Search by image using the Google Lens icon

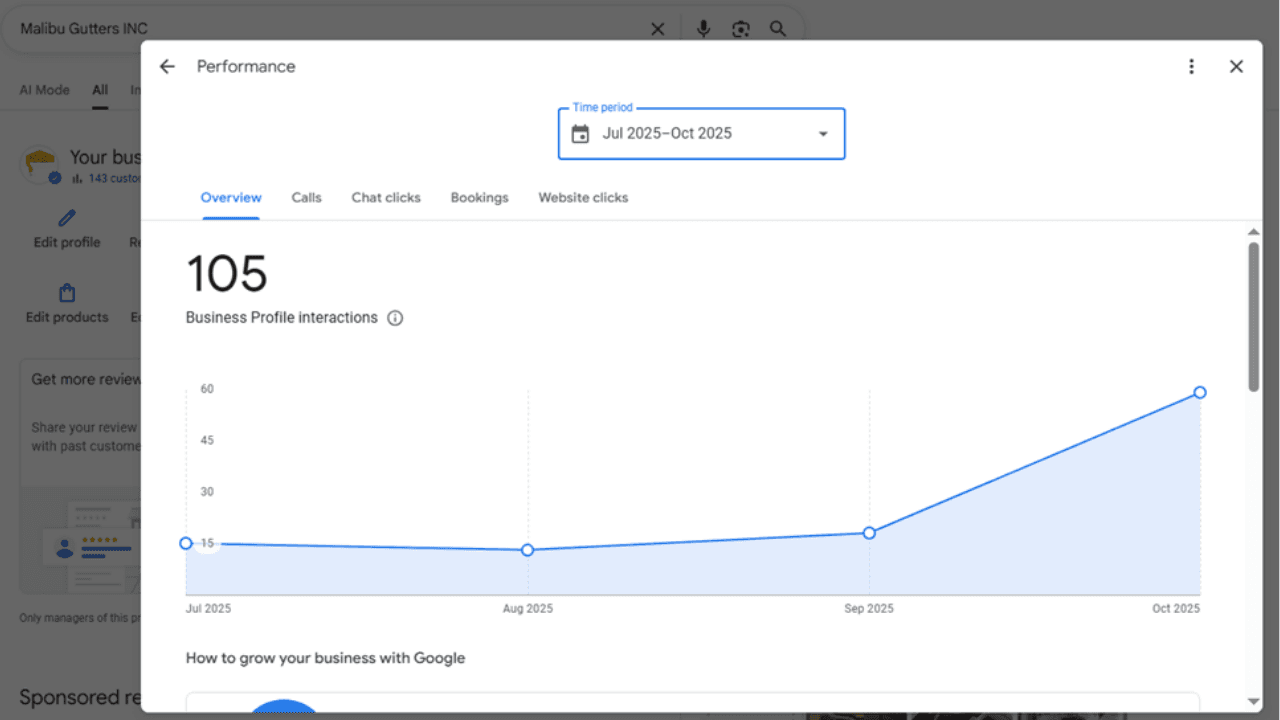pos(740,28)
